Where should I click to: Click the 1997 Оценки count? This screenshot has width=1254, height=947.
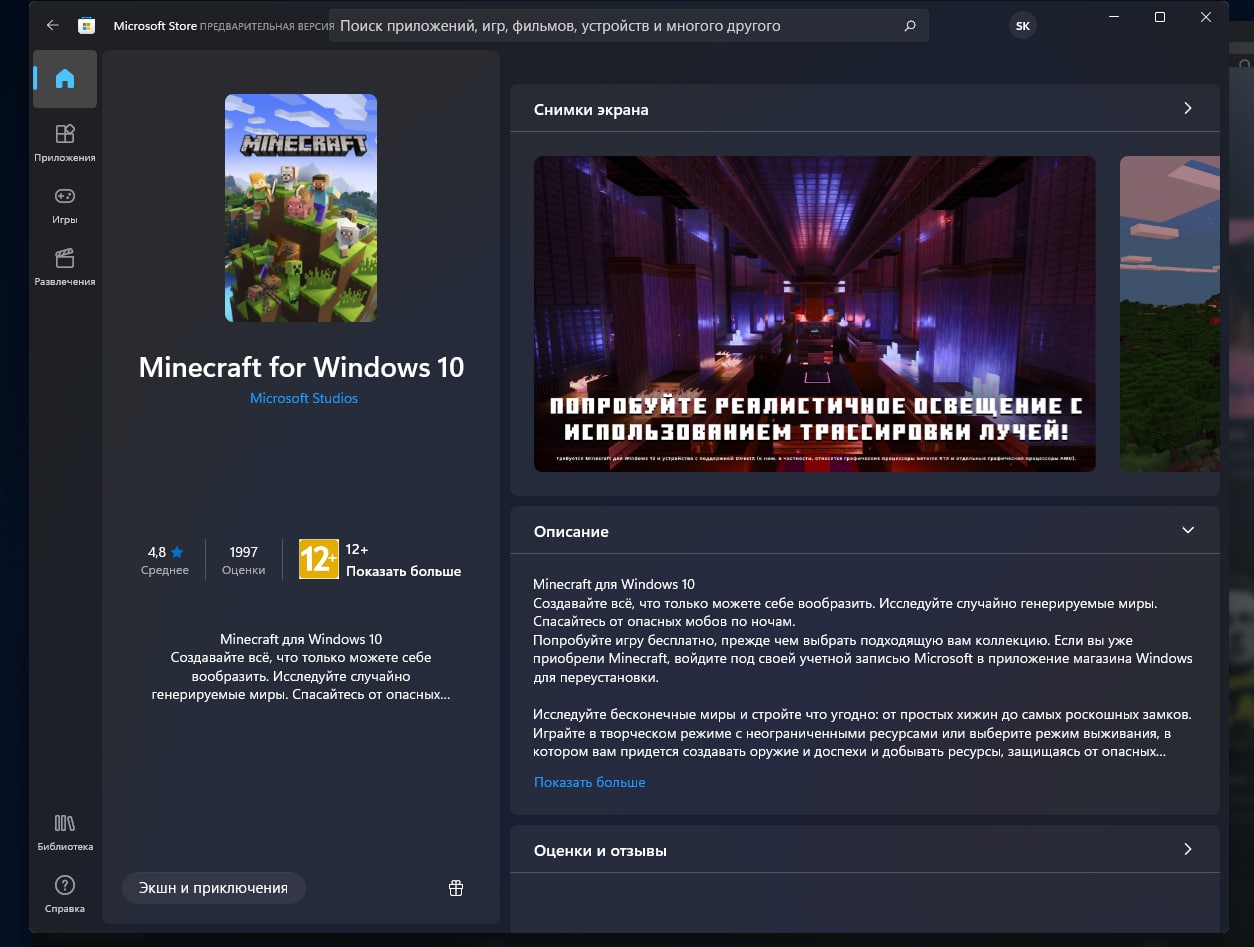pyautogui.click(x=244, y=560)
